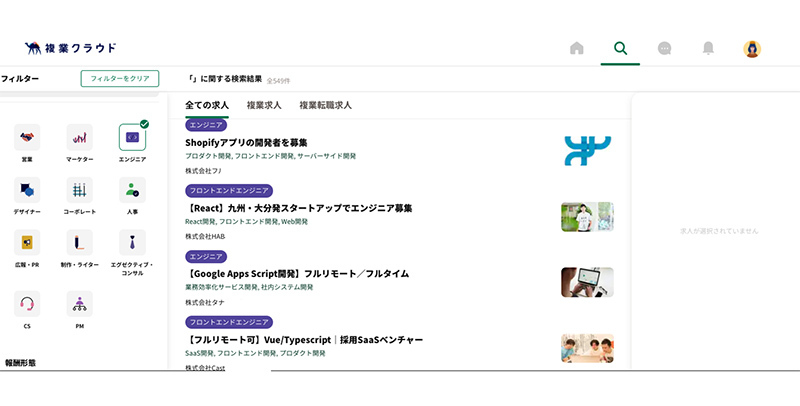The width and height of the screenshot is (800, 406).
Task: Uncheck the selected エンジニア category
Action: (x=132, y=137)
